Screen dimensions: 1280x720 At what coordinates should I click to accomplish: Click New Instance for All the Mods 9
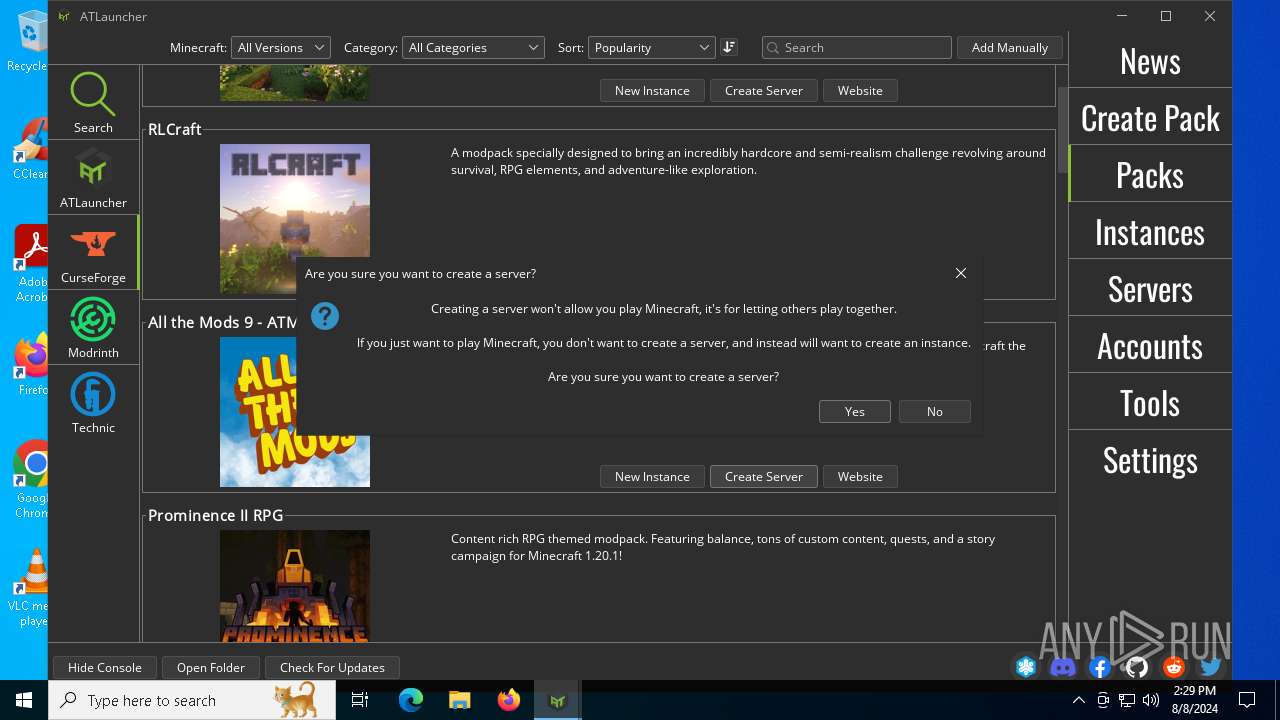pos(652,476)
